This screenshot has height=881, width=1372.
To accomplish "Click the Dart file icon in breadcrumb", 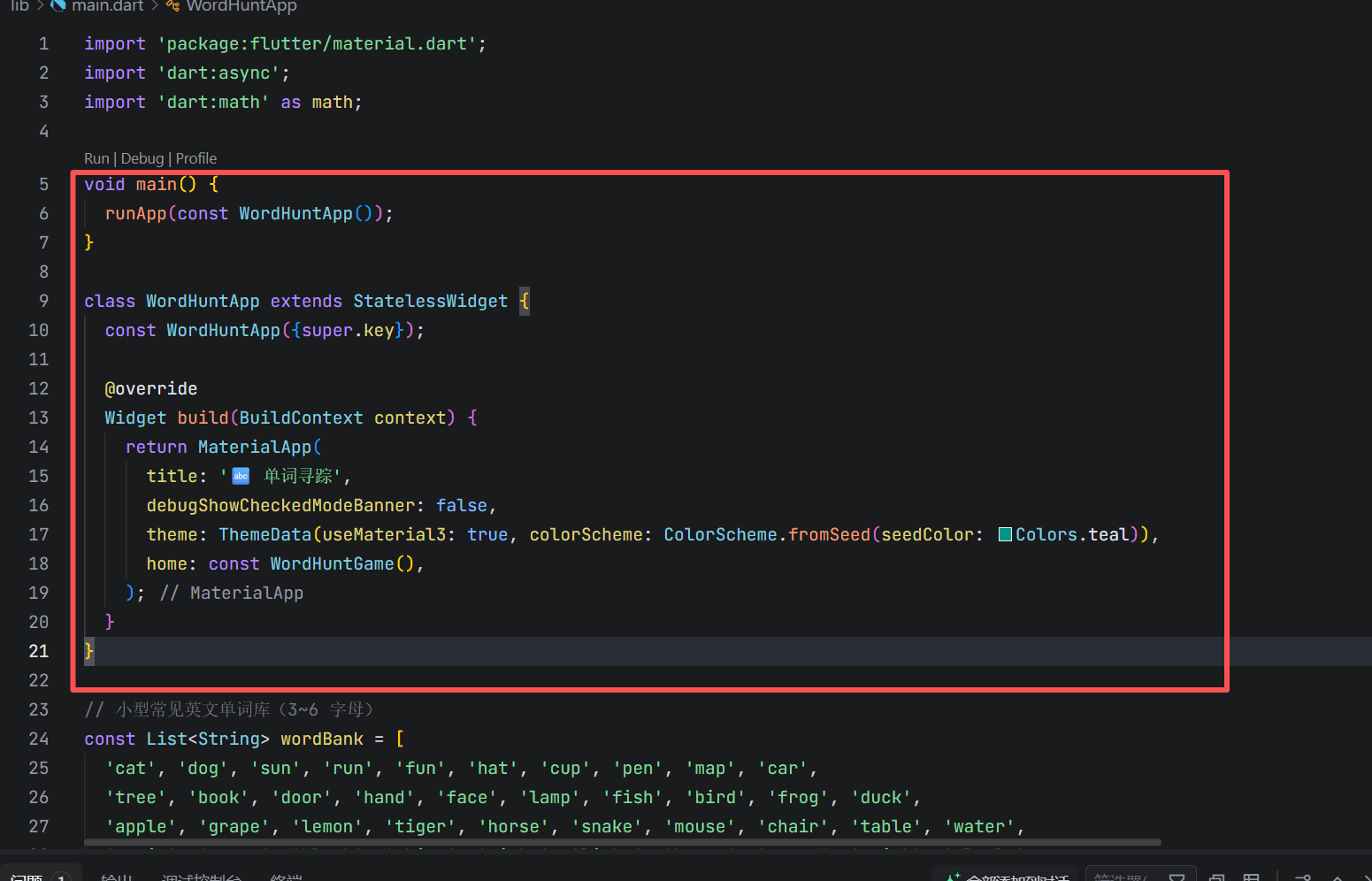I will click(x=58, y=5).
